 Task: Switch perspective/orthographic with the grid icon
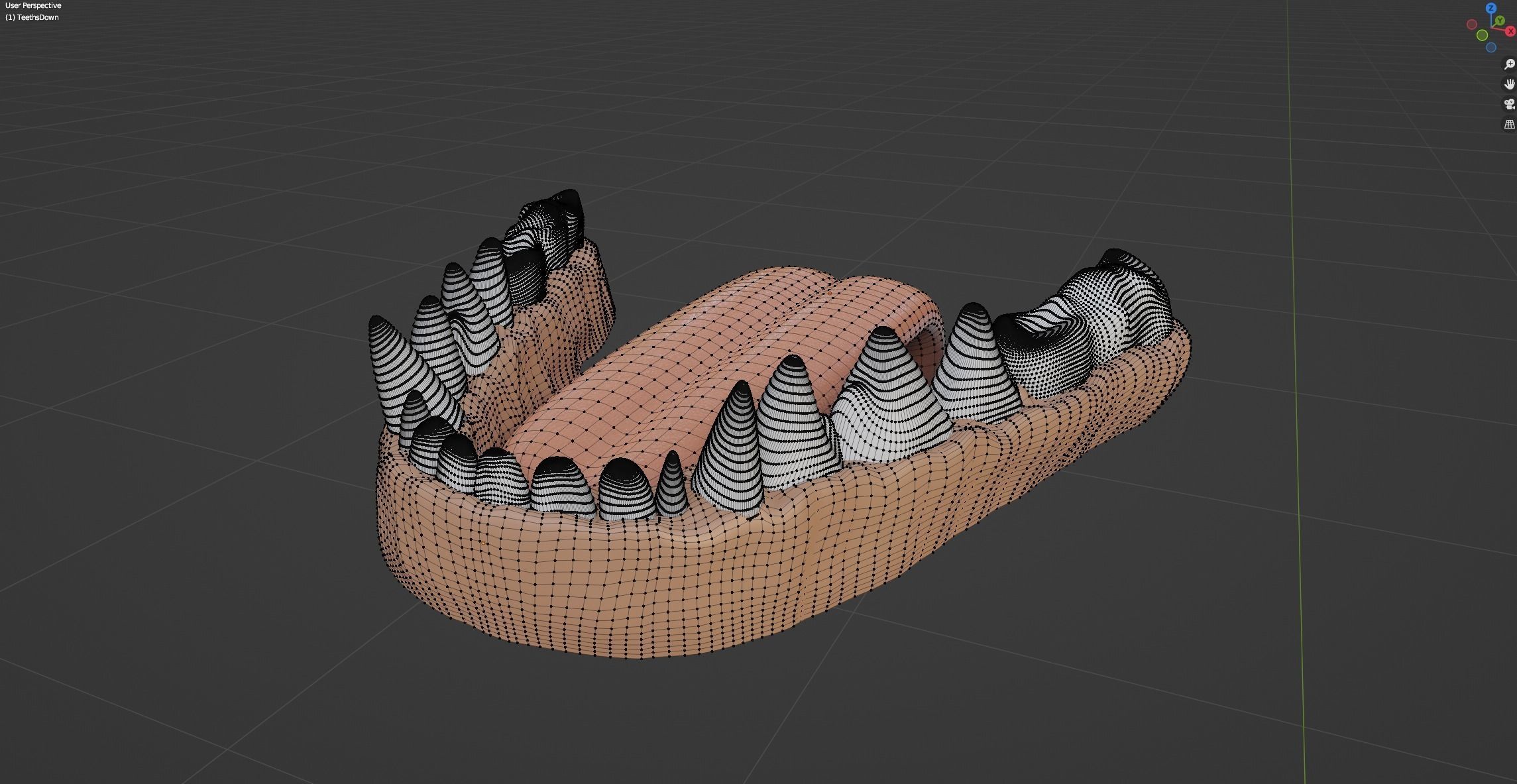(x=1509, y=124)
